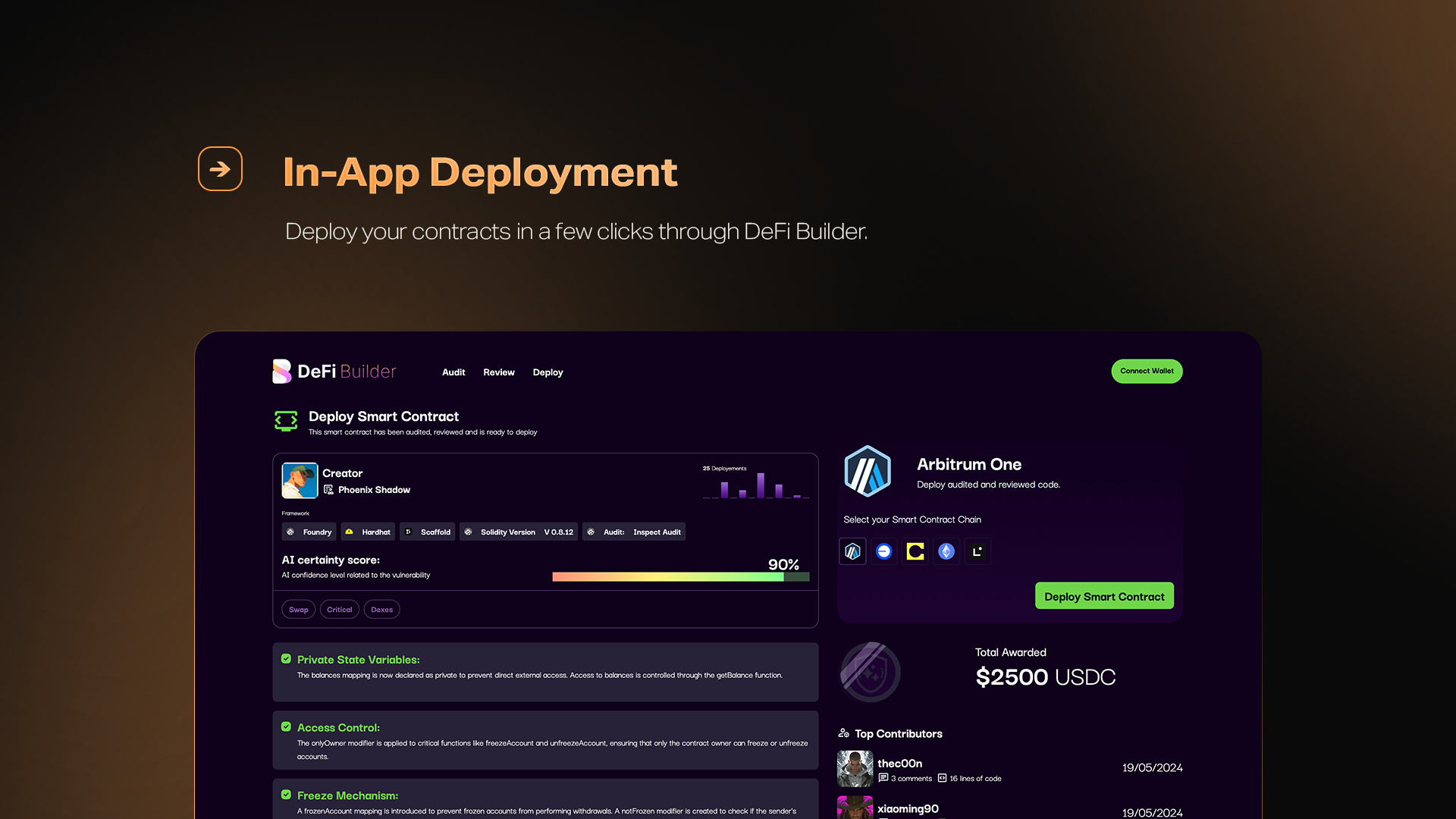Click the DeFi Builder logo
Screen dimensions: 1456x819
click(x=334, y=372)
